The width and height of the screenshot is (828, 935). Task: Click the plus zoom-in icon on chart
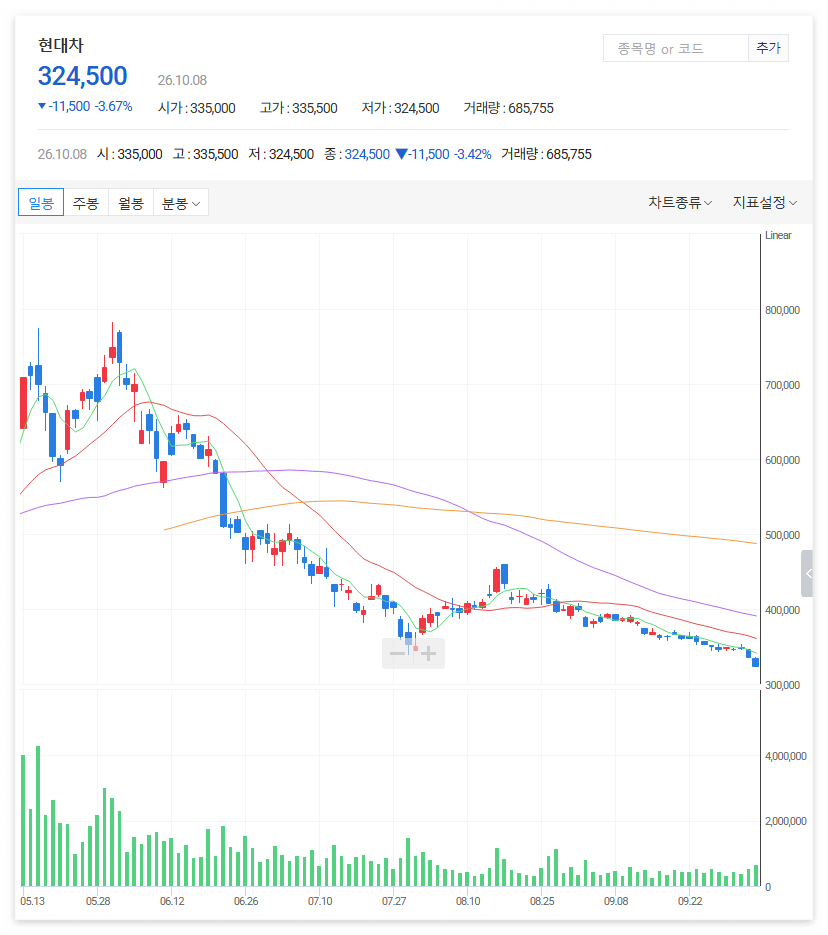point(429,654)
